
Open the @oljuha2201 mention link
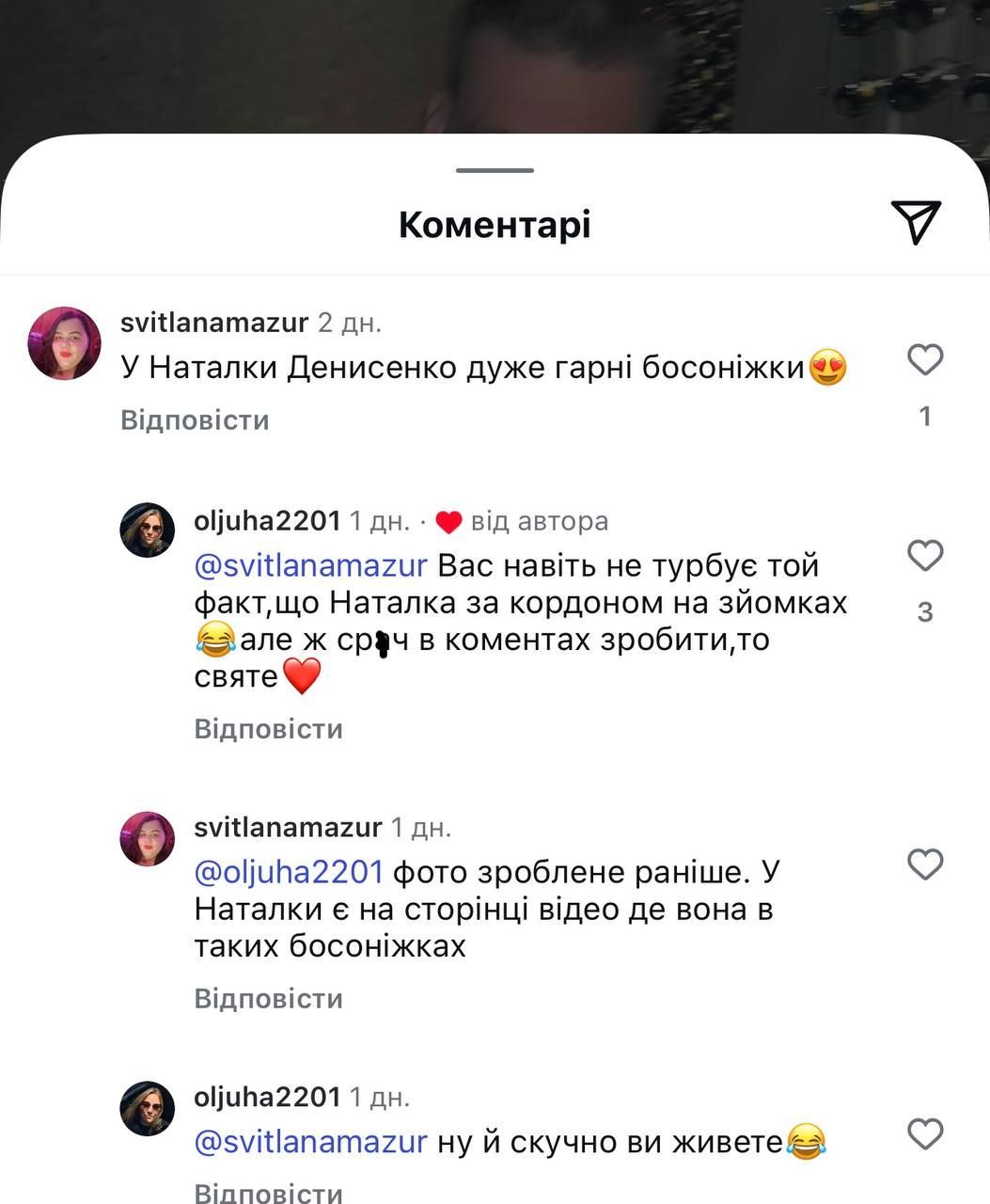pos(289,872)
